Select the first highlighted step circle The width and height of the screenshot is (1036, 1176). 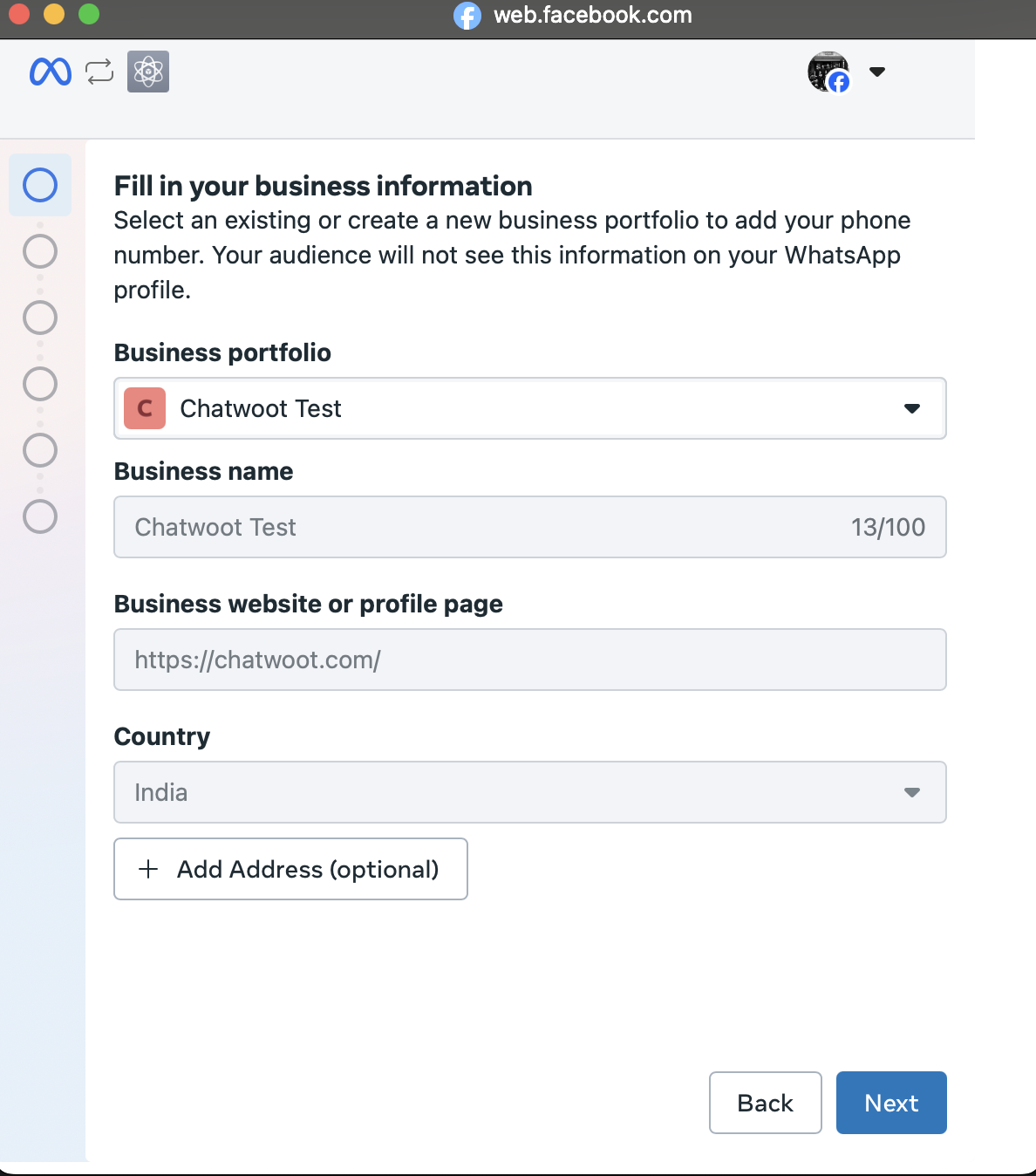(x=40, y=185)
